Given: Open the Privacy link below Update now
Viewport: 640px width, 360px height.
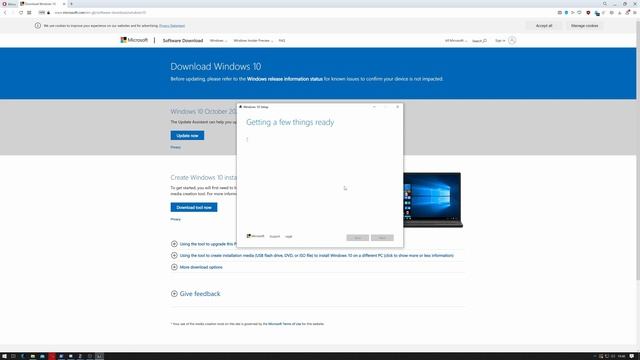Looking at the screenshot, I should (x=176, y=147).
